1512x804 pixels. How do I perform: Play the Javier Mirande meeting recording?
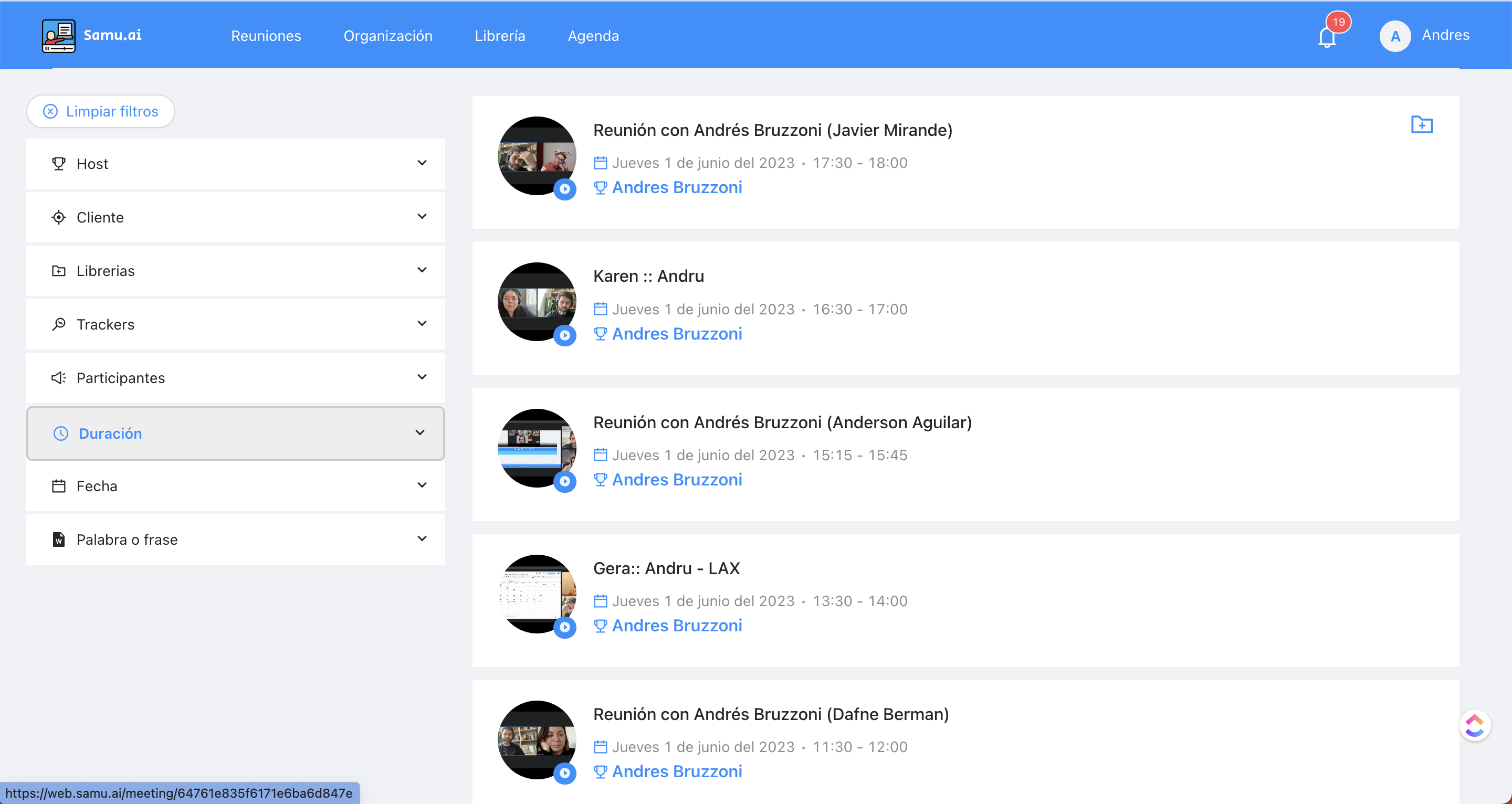565,189
